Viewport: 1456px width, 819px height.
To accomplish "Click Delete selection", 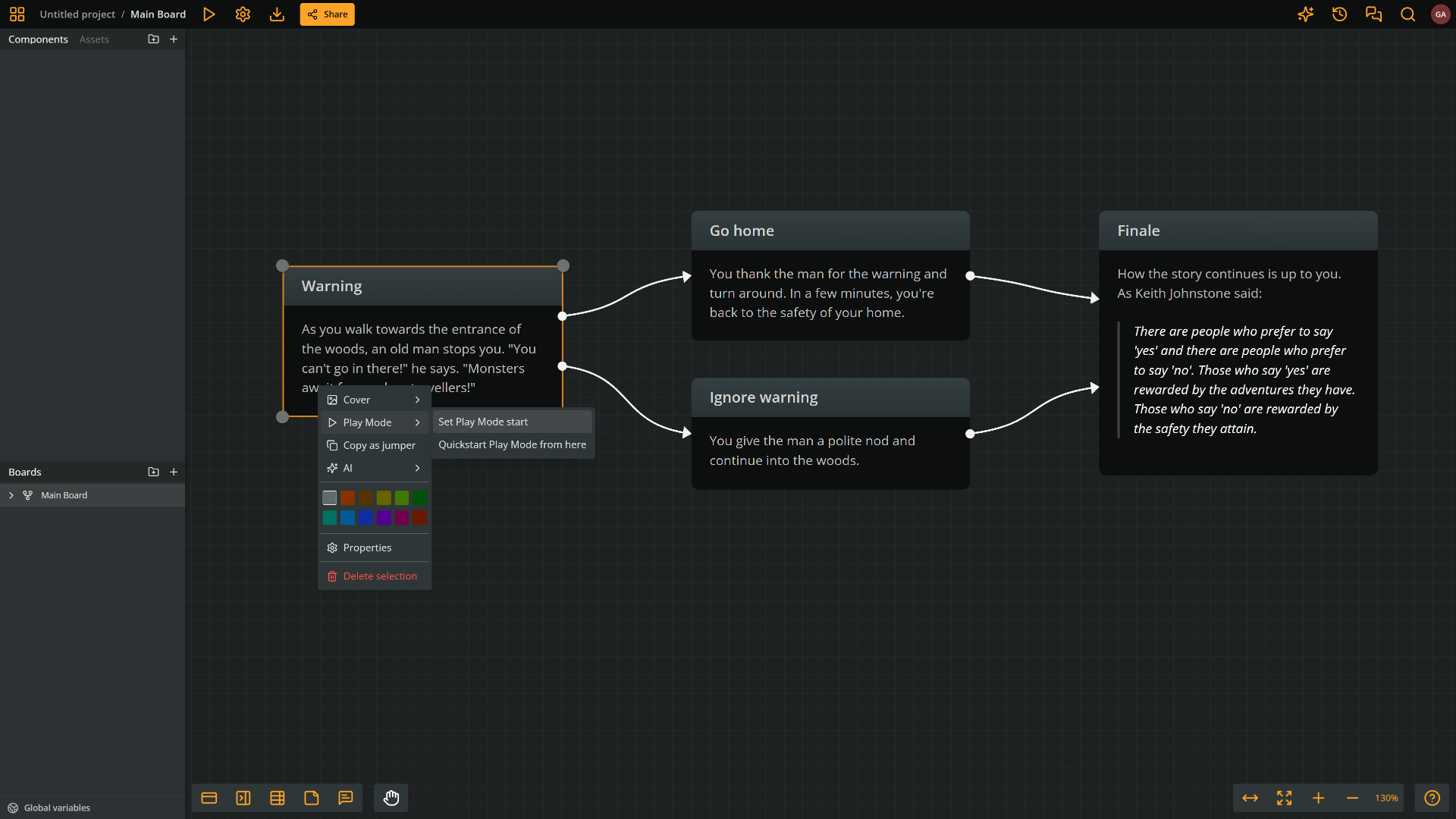I will pyautogui.click(x=375, y=576).
